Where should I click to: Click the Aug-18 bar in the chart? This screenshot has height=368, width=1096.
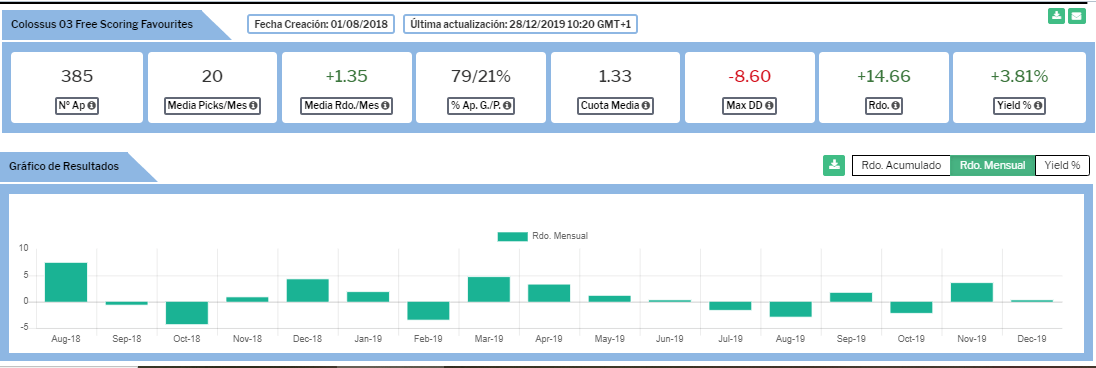[66, 282]
